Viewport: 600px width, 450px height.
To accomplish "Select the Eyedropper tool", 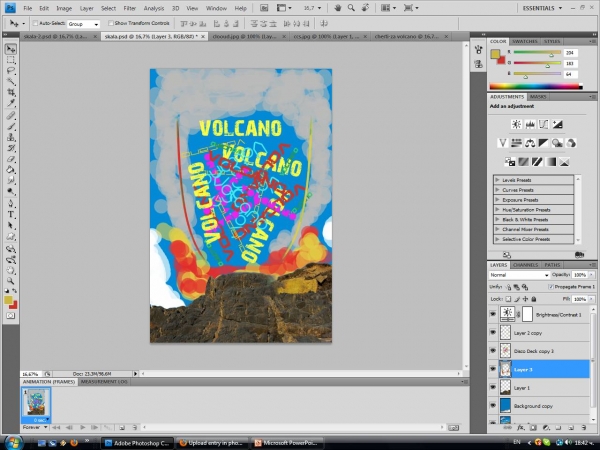I will coord(11,103).
